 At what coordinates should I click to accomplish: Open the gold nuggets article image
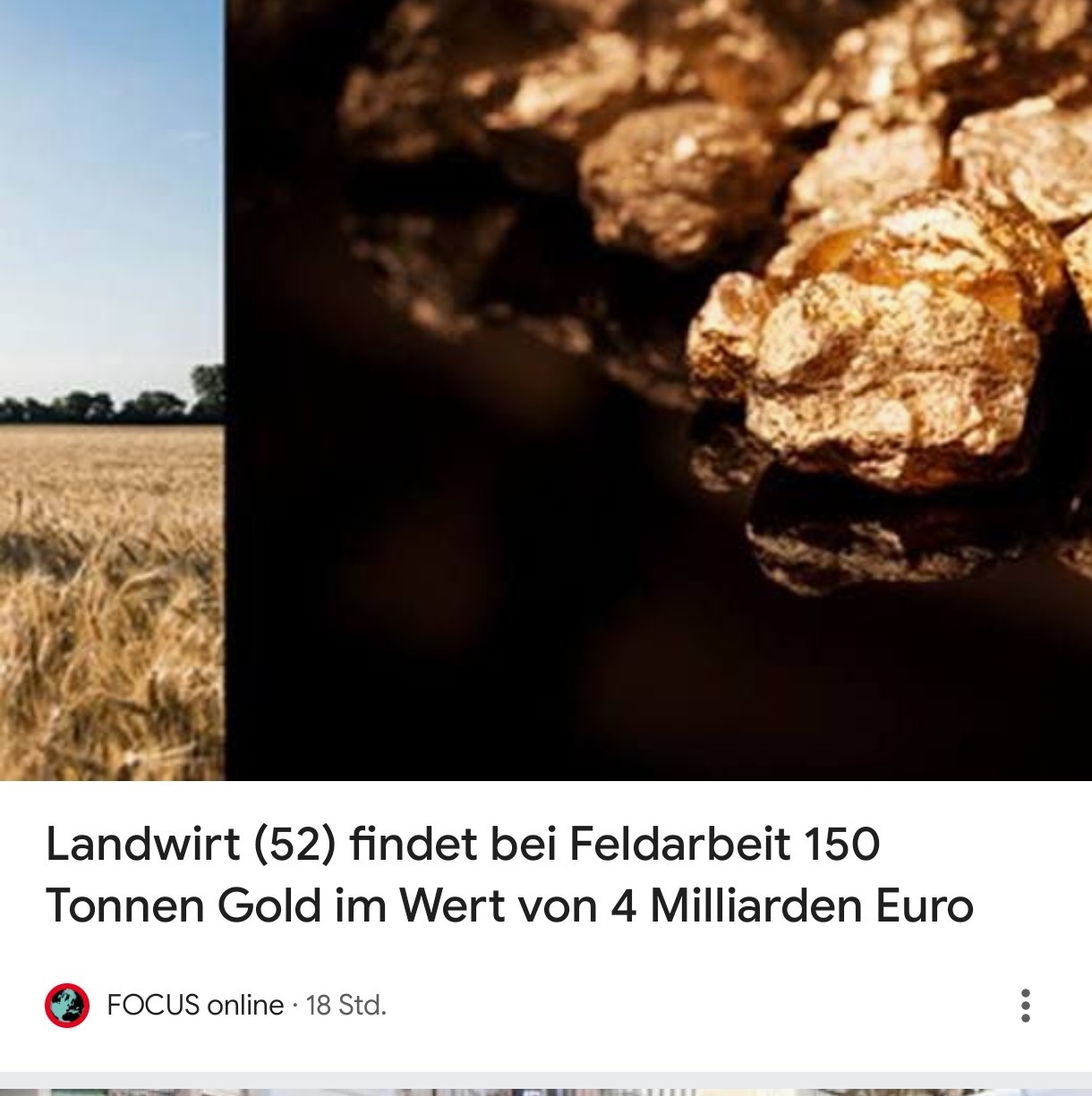[x=658, y=390]
